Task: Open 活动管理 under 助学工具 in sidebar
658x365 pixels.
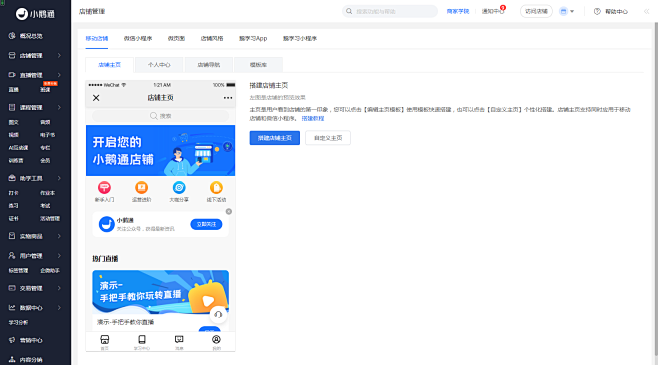Action: (50, 219)
